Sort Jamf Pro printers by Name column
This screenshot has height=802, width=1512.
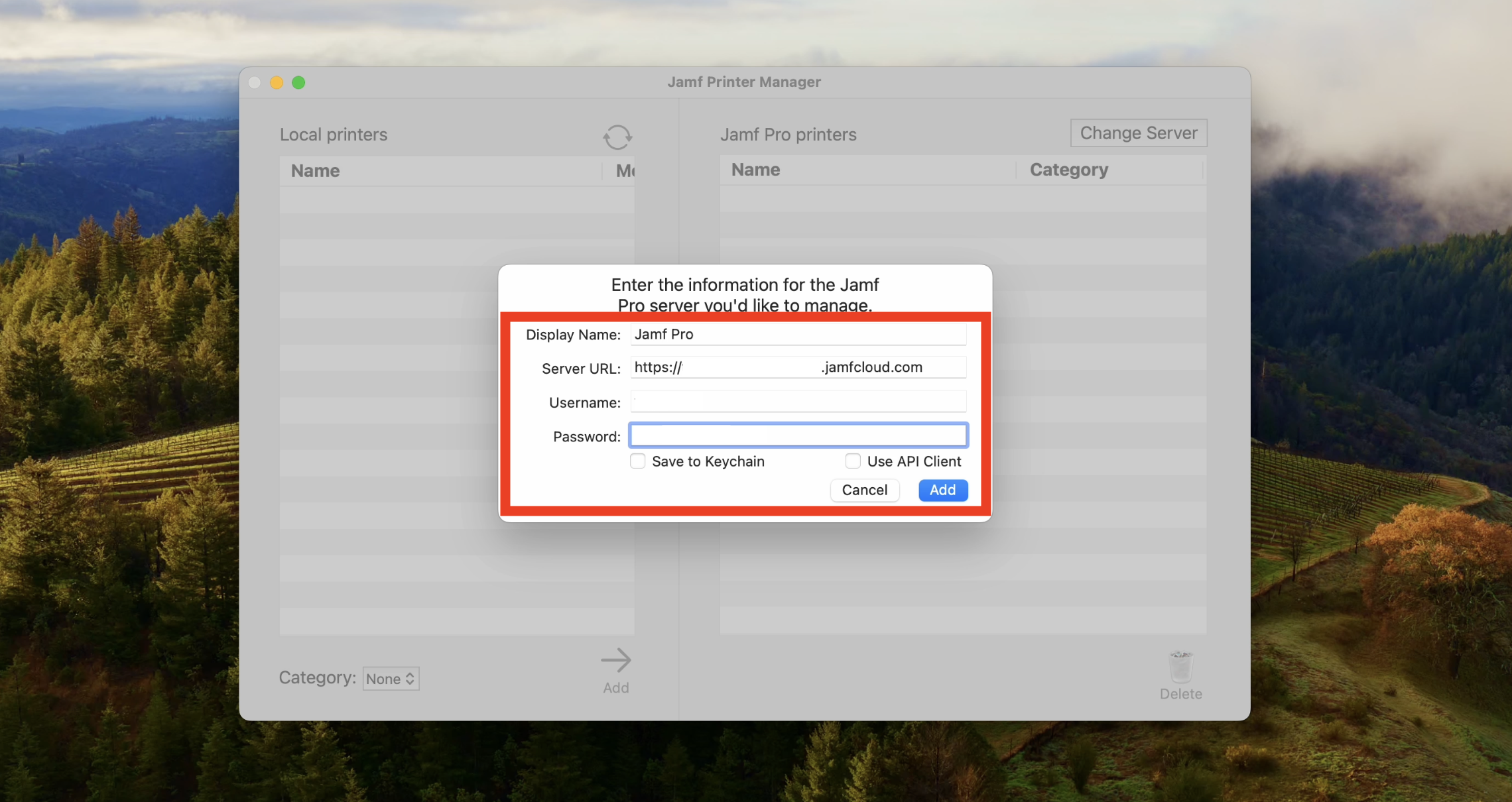coord(867,170)
